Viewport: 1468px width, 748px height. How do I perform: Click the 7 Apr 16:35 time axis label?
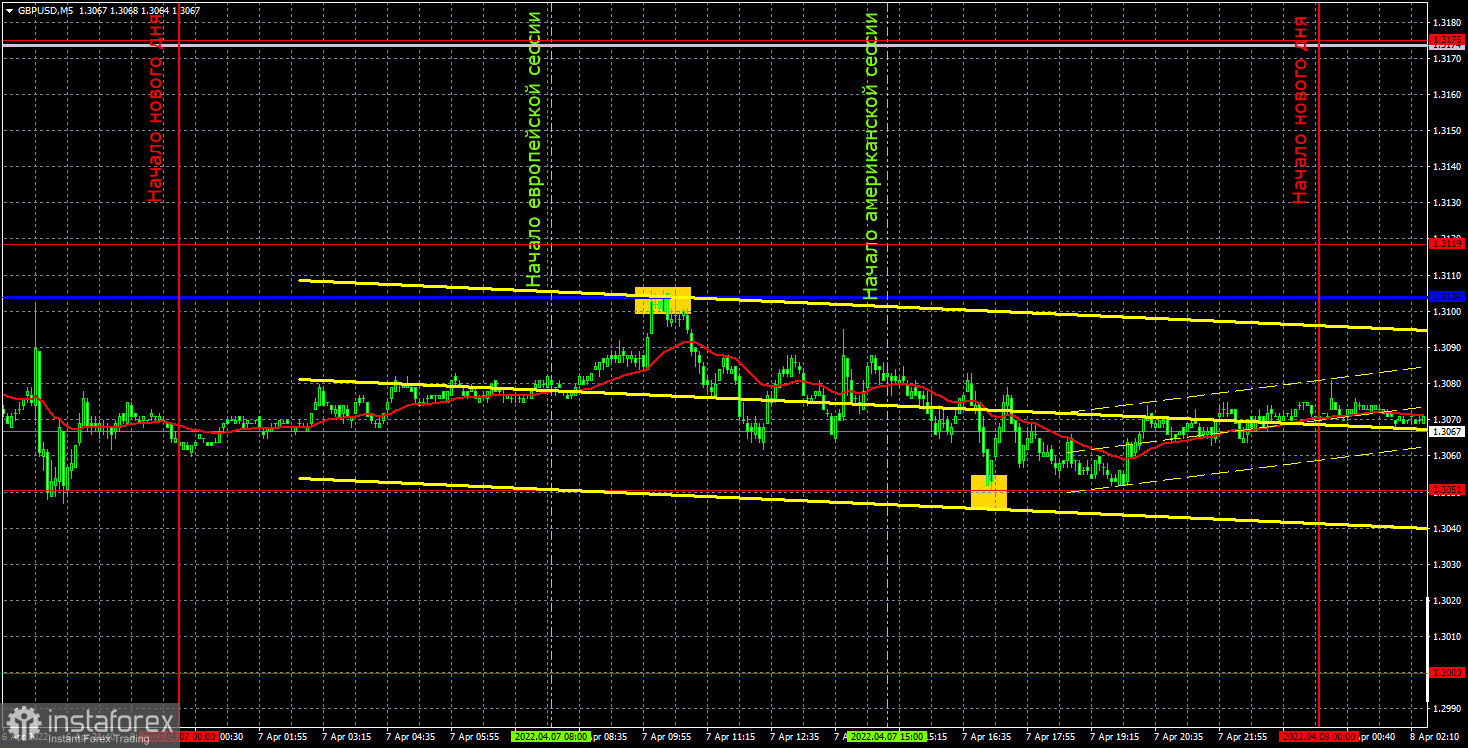click(986, 737)
